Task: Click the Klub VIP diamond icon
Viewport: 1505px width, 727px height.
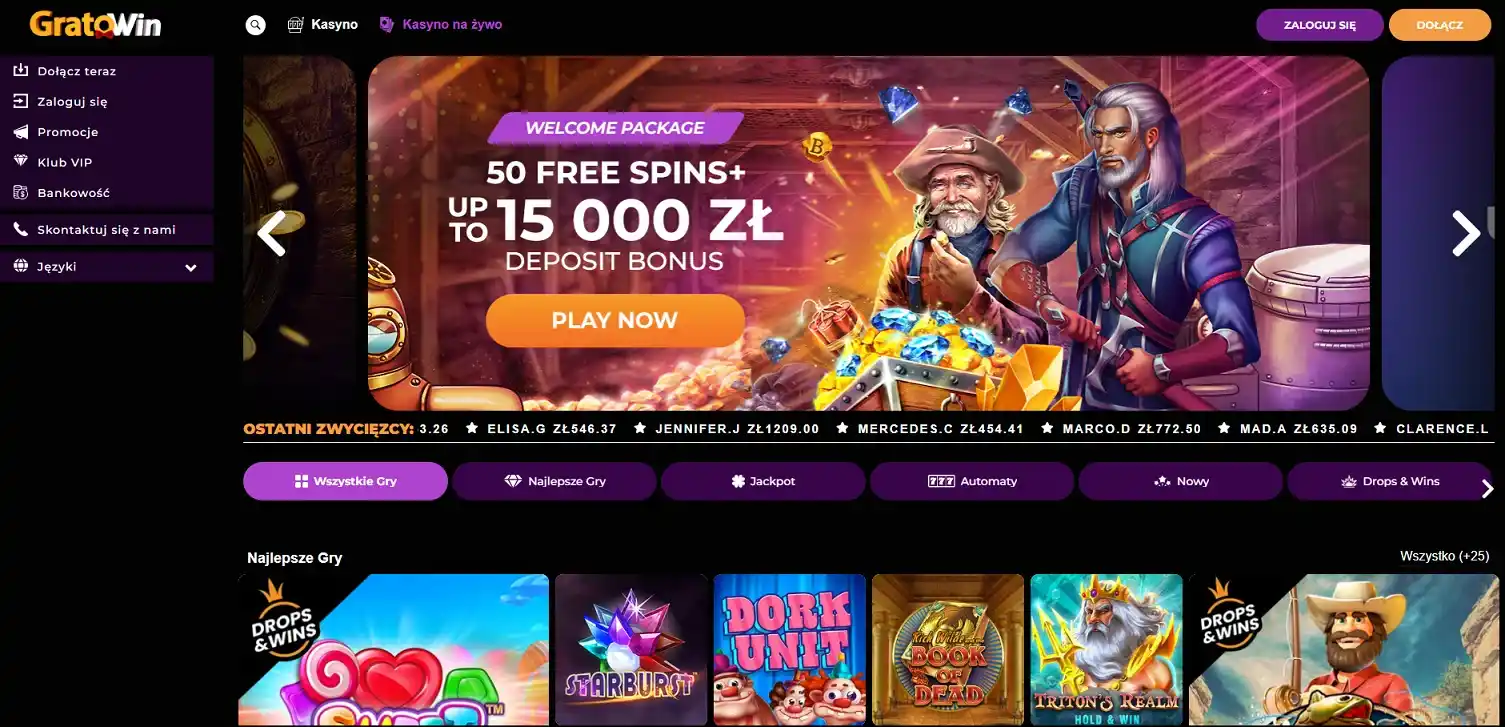Action: click(20, 162)
